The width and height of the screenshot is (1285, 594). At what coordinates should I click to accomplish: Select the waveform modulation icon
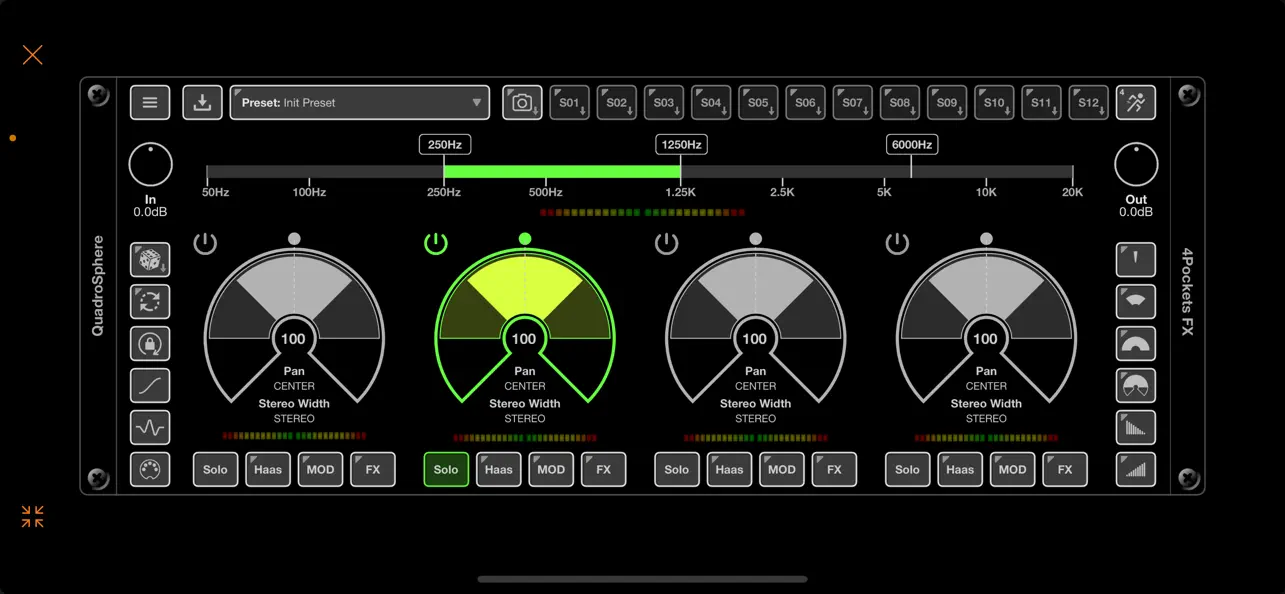(150, 427)
